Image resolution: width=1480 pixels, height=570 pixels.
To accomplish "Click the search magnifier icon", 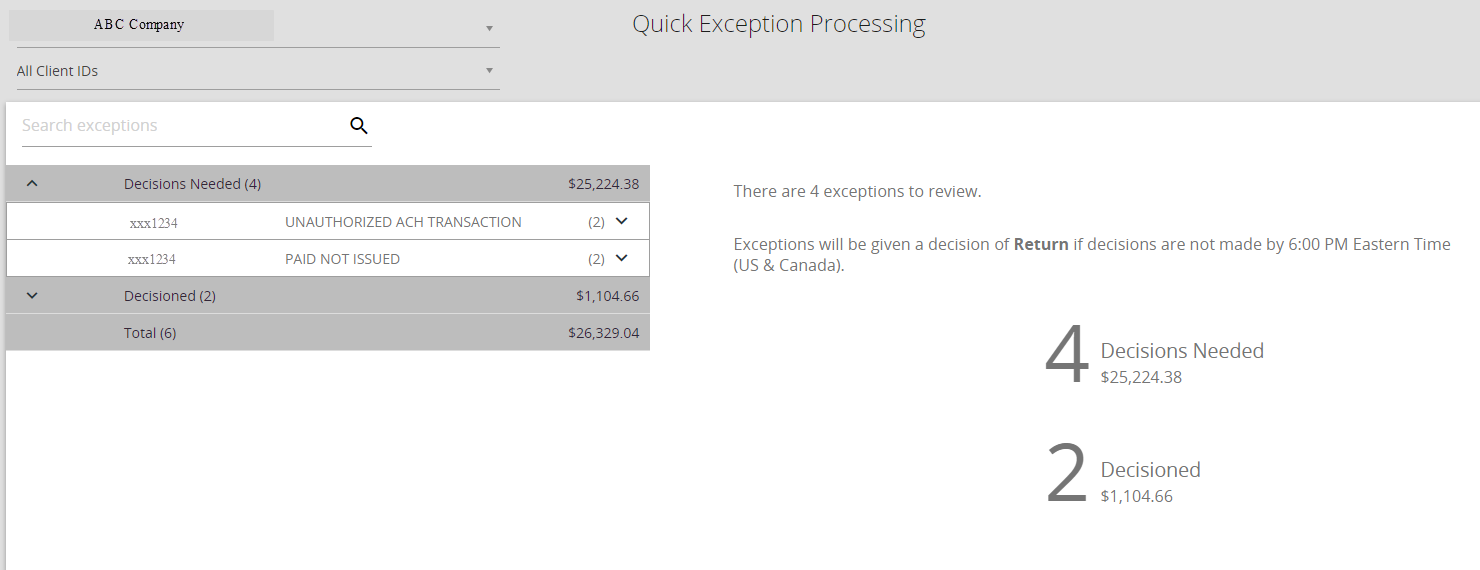I will 359,126.
